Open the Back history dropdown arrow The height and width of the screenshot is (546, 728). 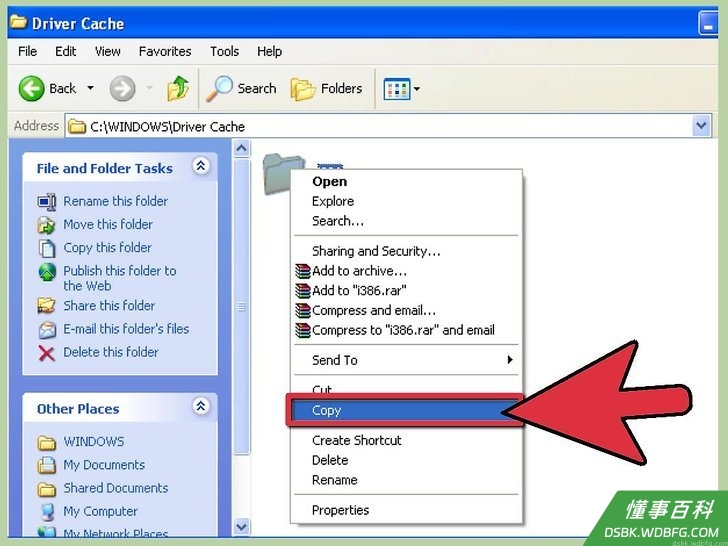[x=91, y=88]
